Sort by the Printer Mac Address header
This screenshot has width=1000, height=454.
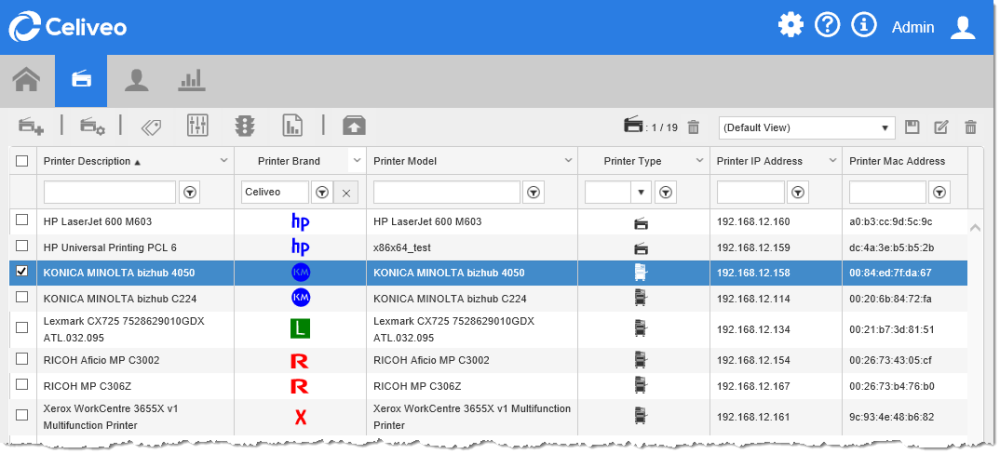coord(897,161)
